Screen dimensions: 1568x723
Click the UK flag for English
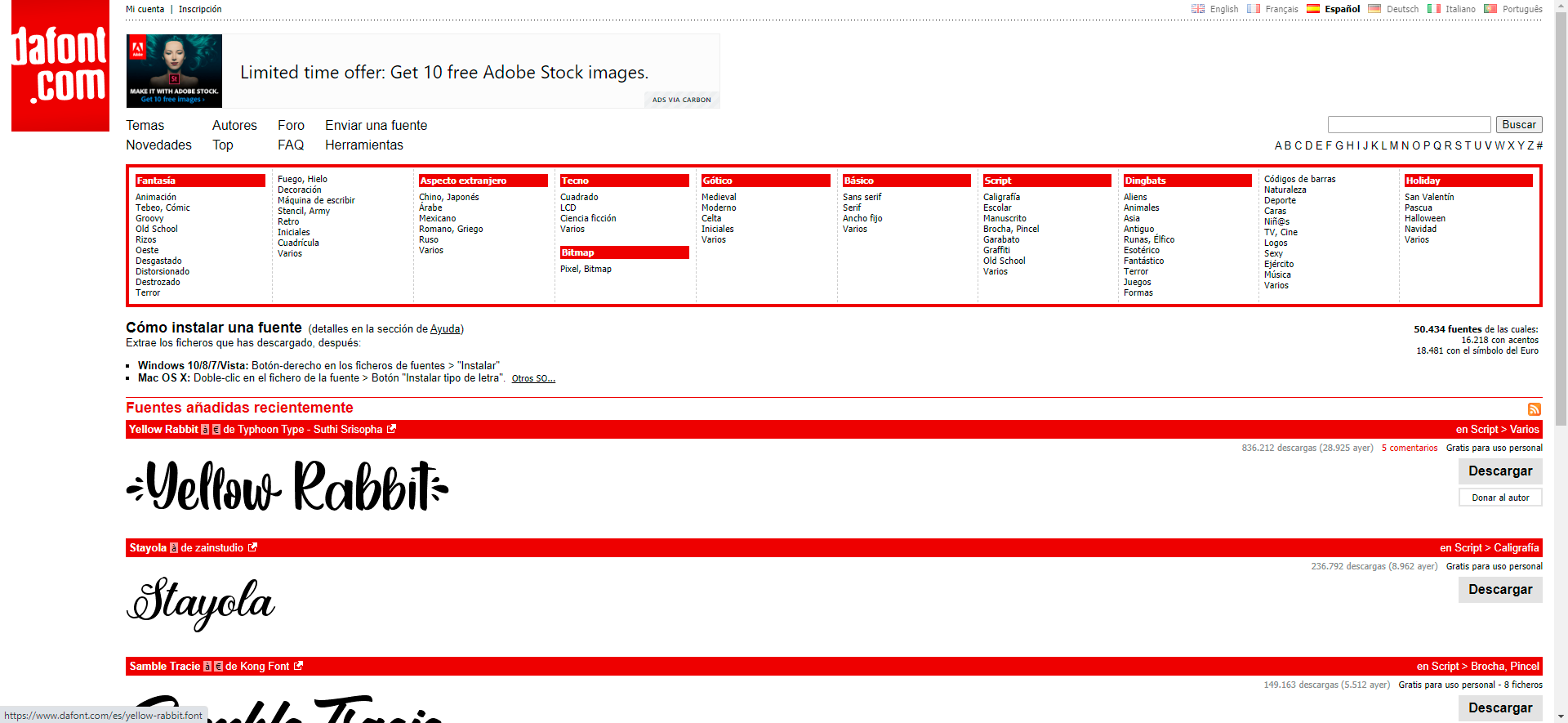click(1198, 9)
